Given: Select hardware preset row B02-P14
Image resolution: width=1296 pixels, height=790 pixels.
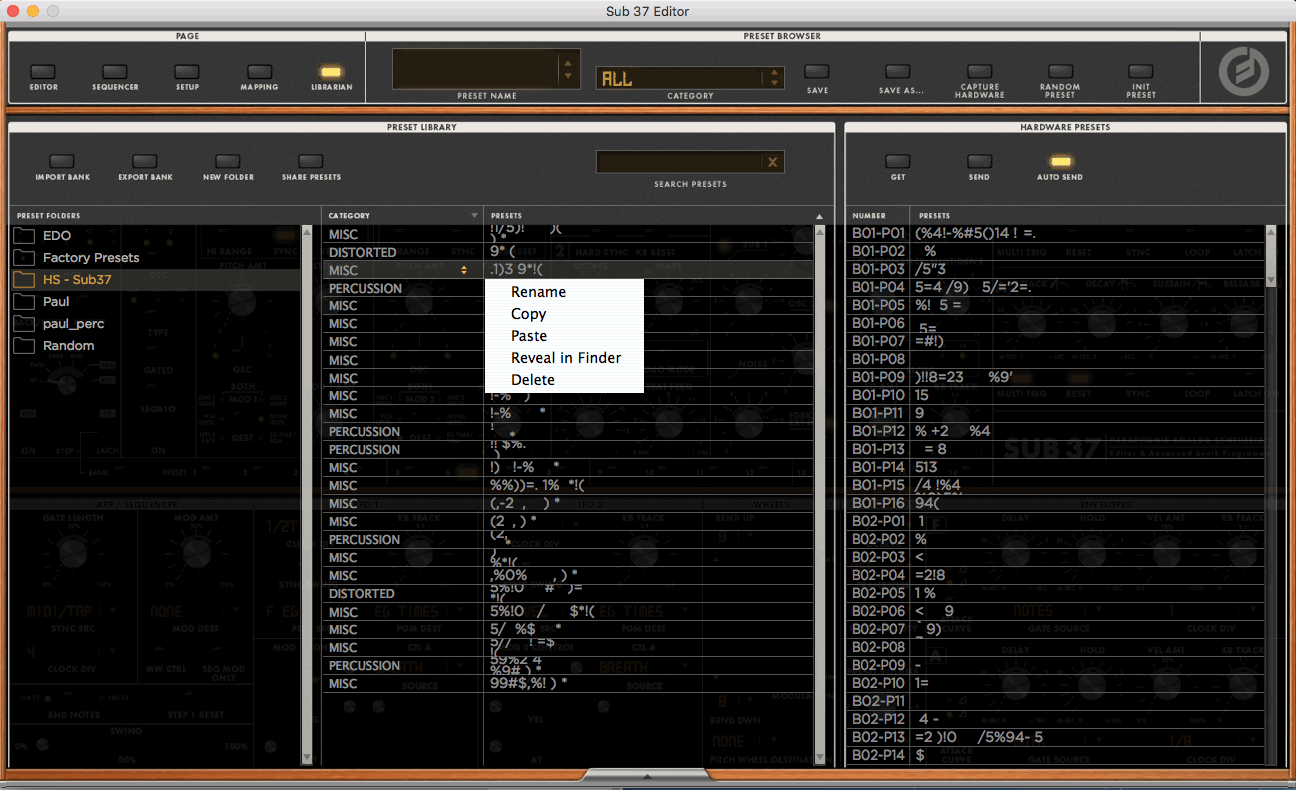Looking at the screenshot, I should (1055, 755).
